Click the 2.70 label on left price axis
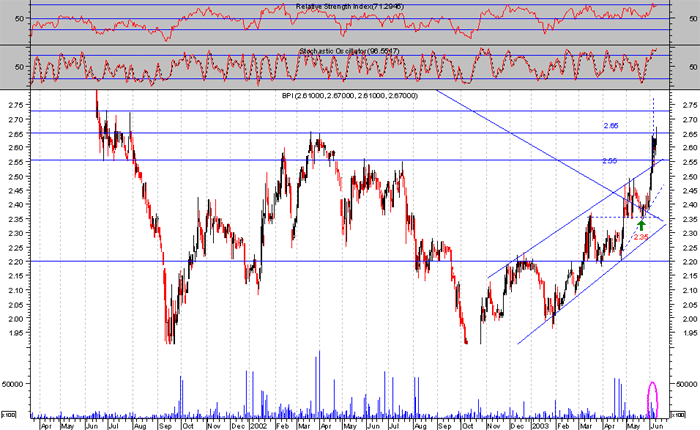 click(16, 119)
